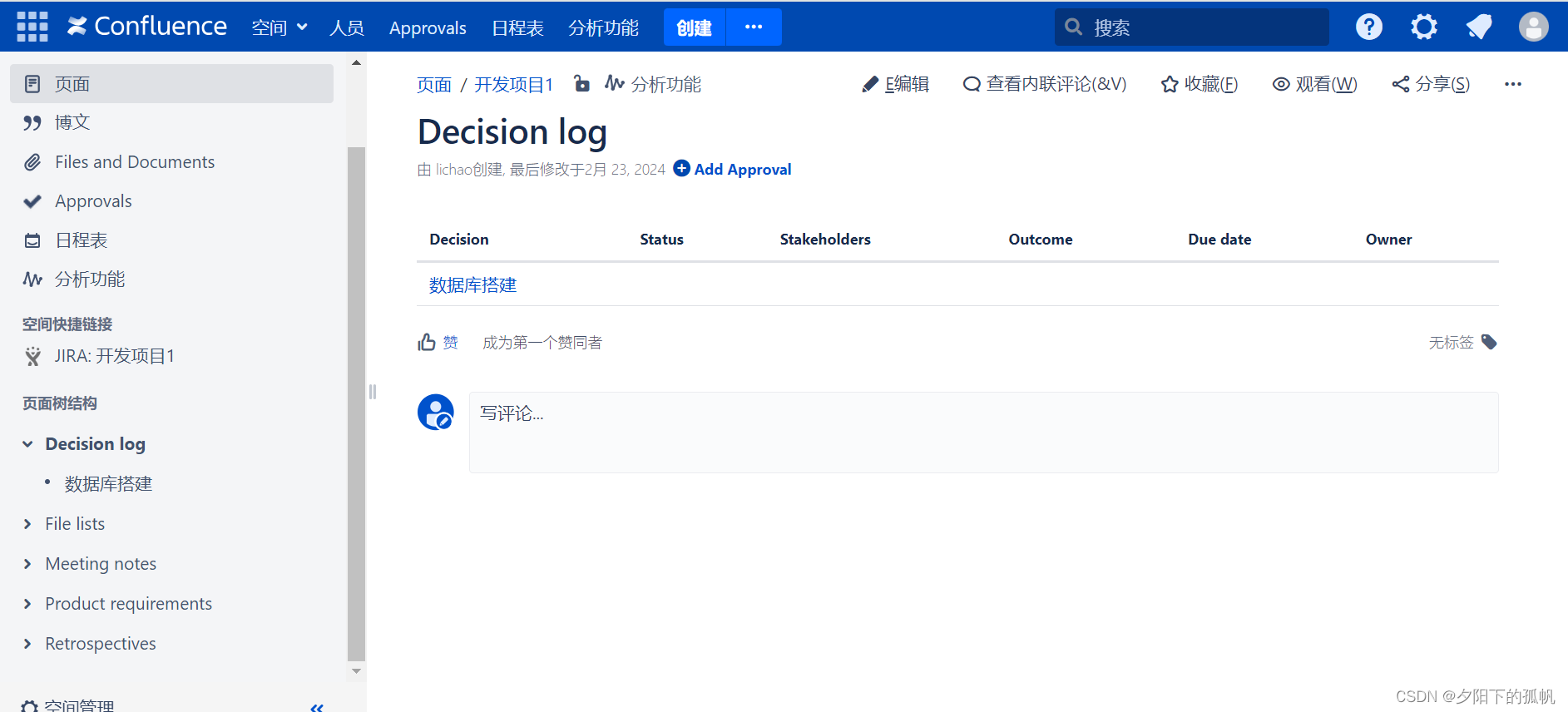Click the space tools gear at sidebar bottom
Viewport: 1568px width, 712px height.
pyautogui.click(x=30, y=706)
